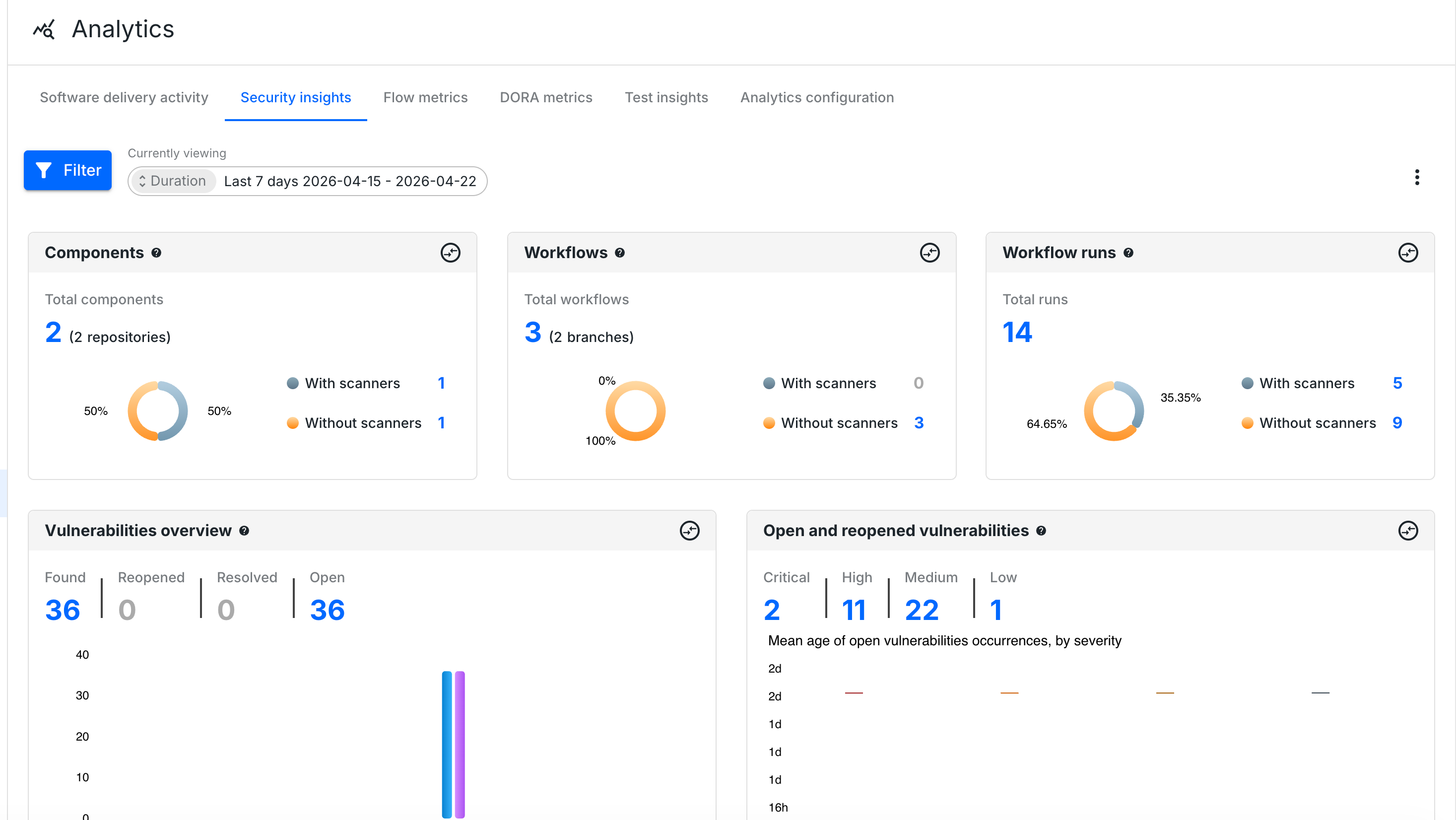Click Found vulnerabilities count 36

(x=62, y=610)
